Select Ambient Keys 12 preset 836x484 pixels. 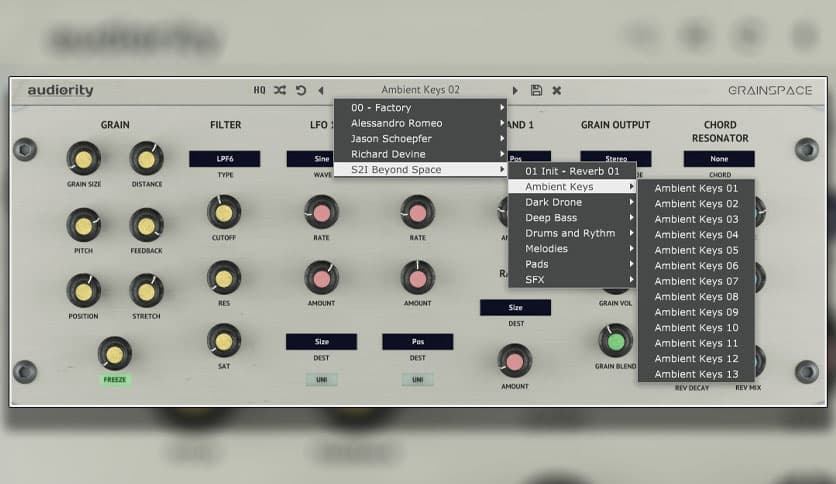tap(696, 358)
